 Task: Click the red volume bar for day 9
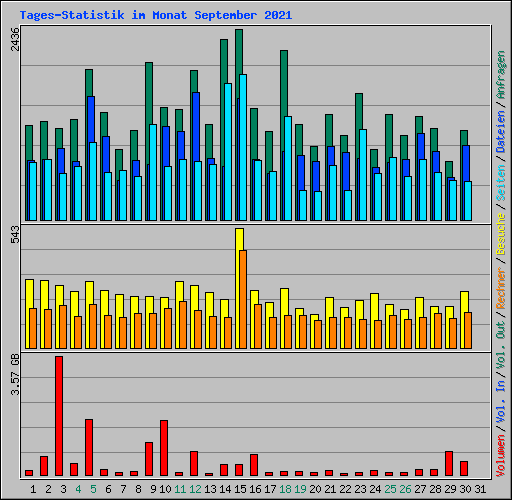[149, 459]
